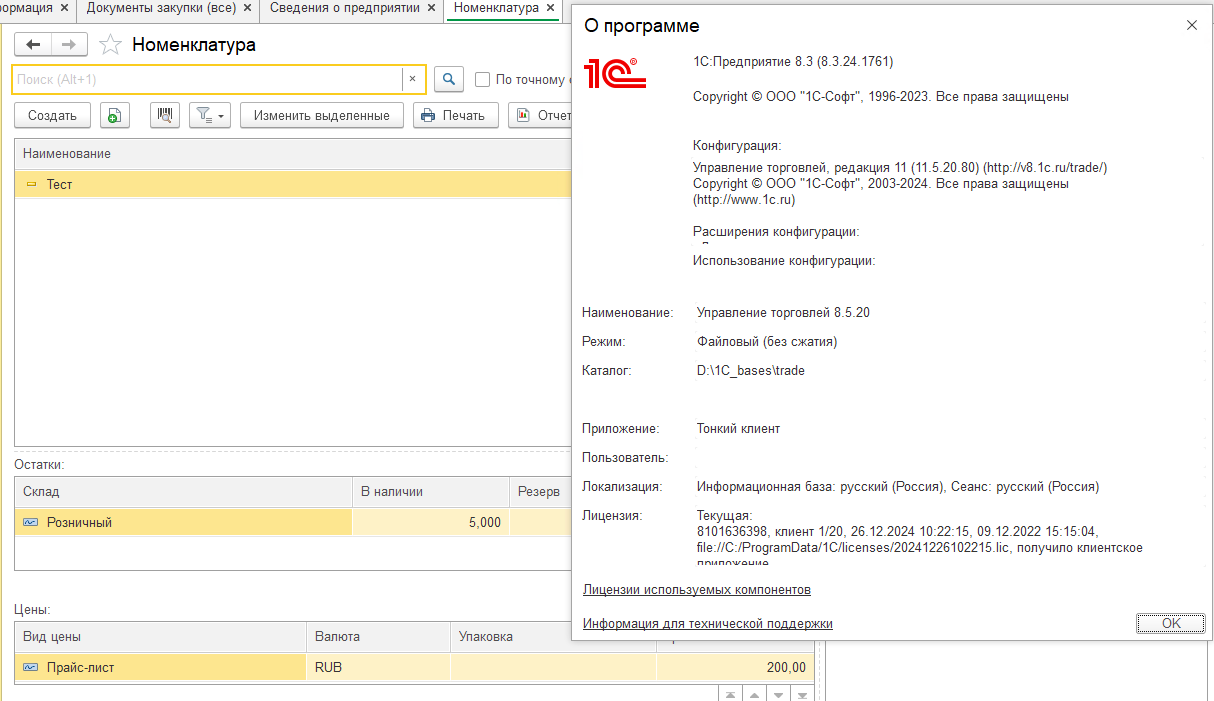Click the catalog path D:\1C_bases\trade
The image size is (1214, 701).
[751, 371]
